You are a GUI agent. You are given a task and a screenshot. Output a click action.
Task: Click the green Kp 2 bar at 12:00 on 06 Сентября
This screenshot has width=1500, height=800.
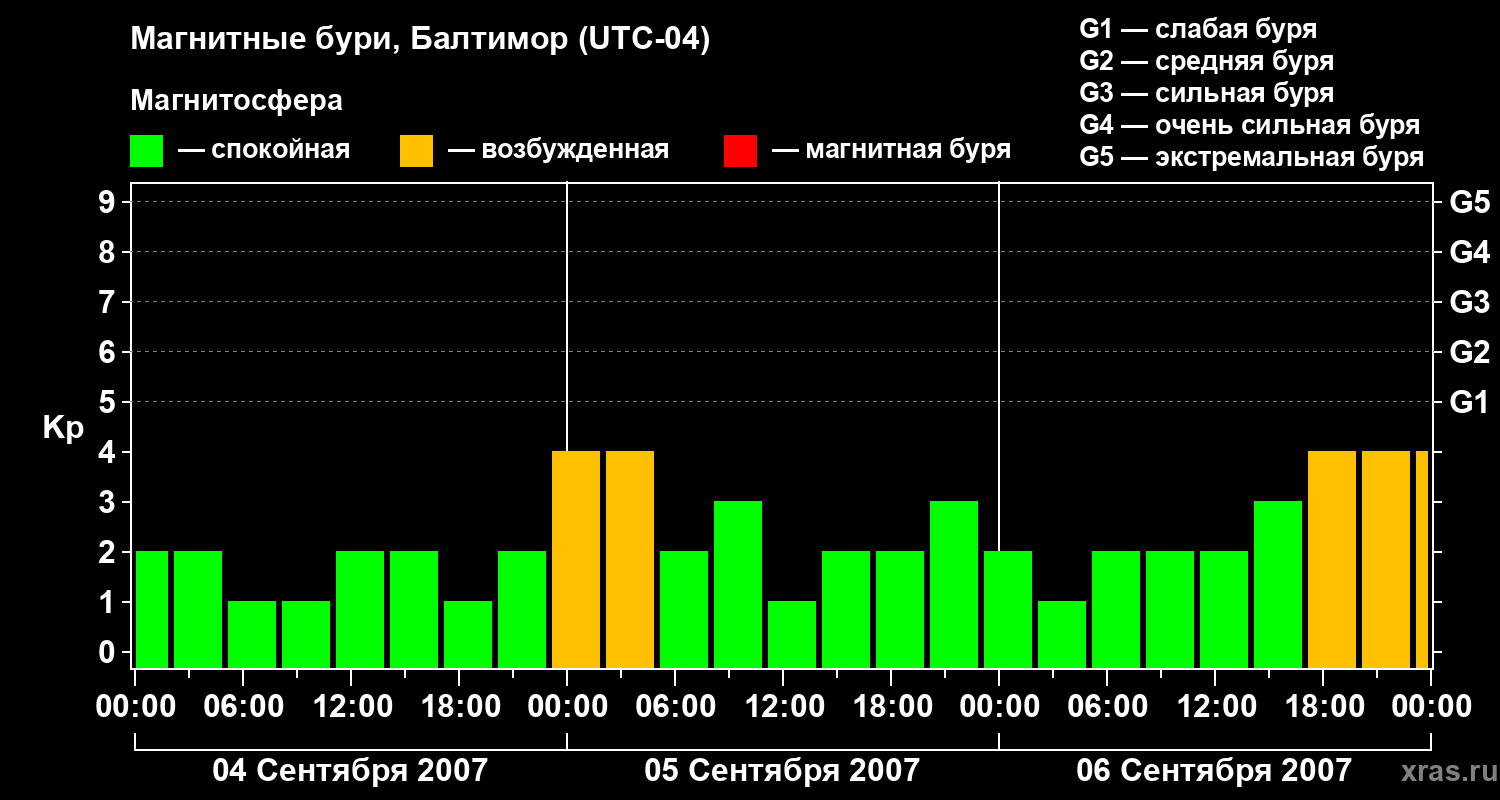click(x=1224, y=609)
